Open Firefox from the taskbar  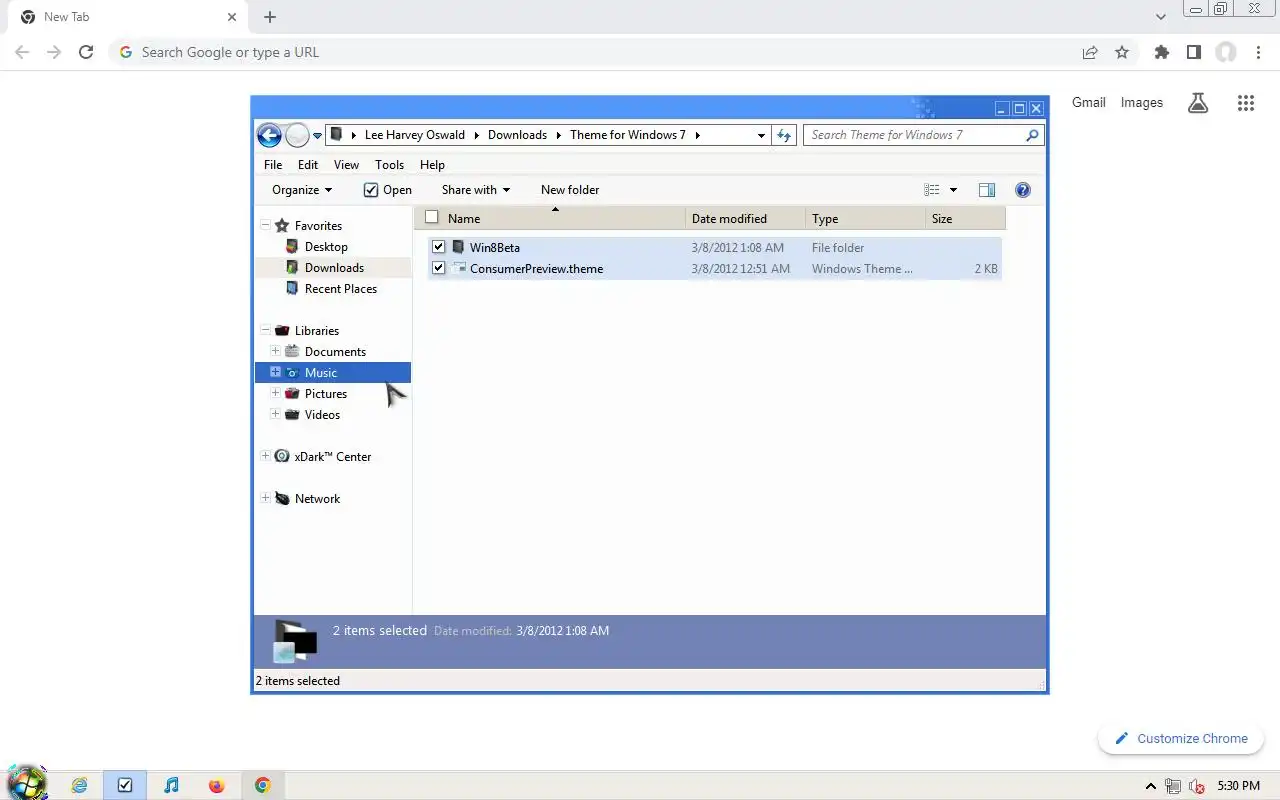click(x=217, y=785)
